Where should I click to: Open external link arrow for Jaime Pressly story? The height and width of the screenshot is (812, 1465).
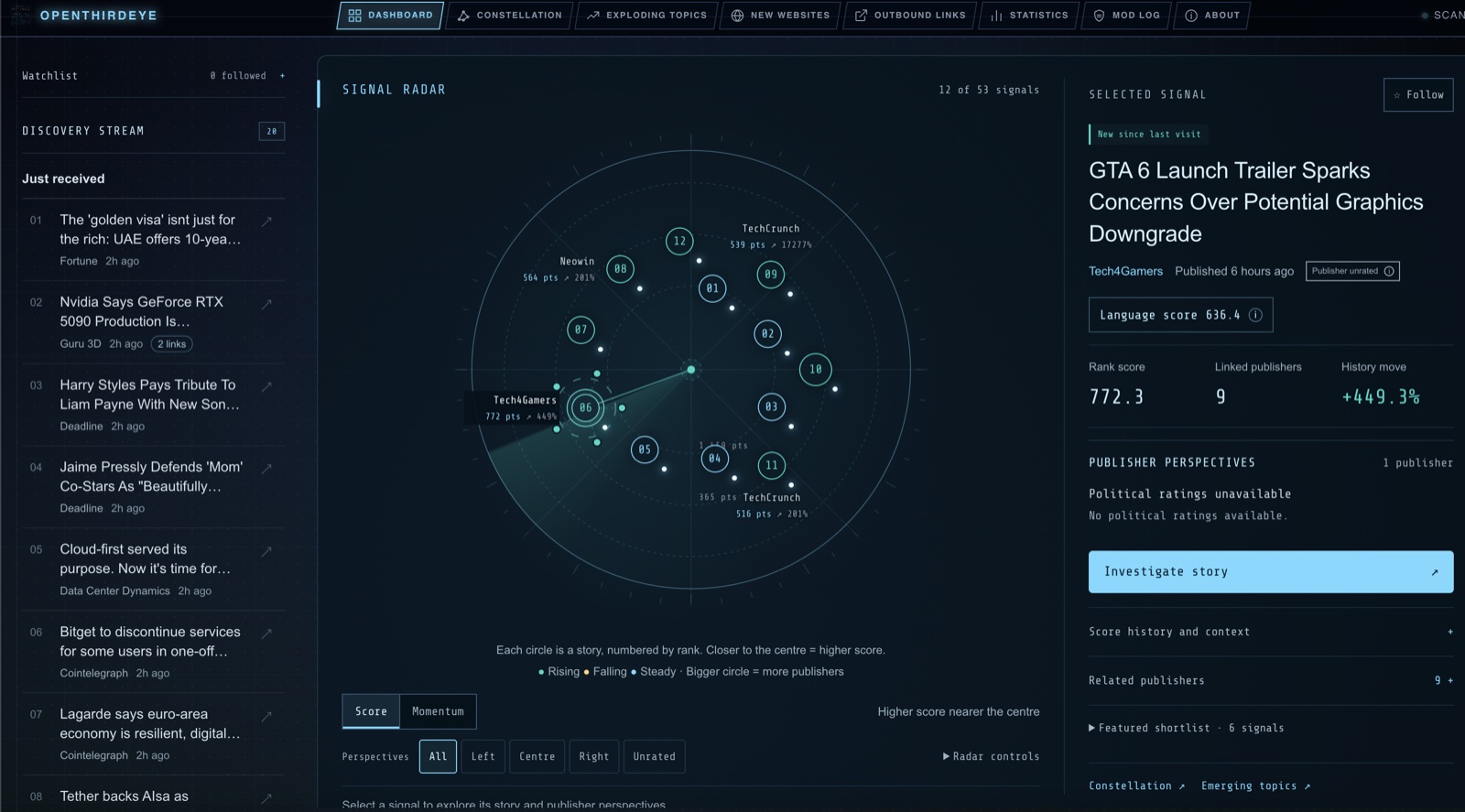[266, 469]
